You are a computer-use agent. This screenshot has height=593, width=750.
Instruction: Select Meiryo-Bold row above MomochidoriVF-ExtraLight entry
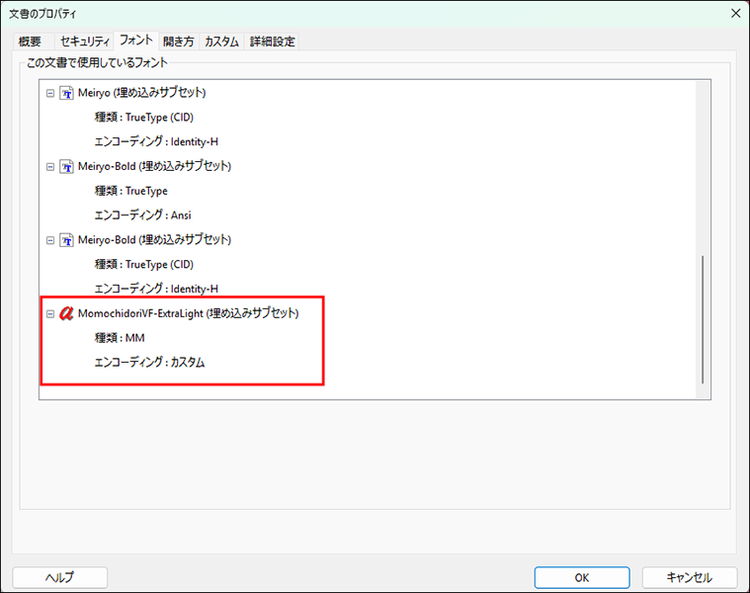pyautogui.click(x=154, y=240)
